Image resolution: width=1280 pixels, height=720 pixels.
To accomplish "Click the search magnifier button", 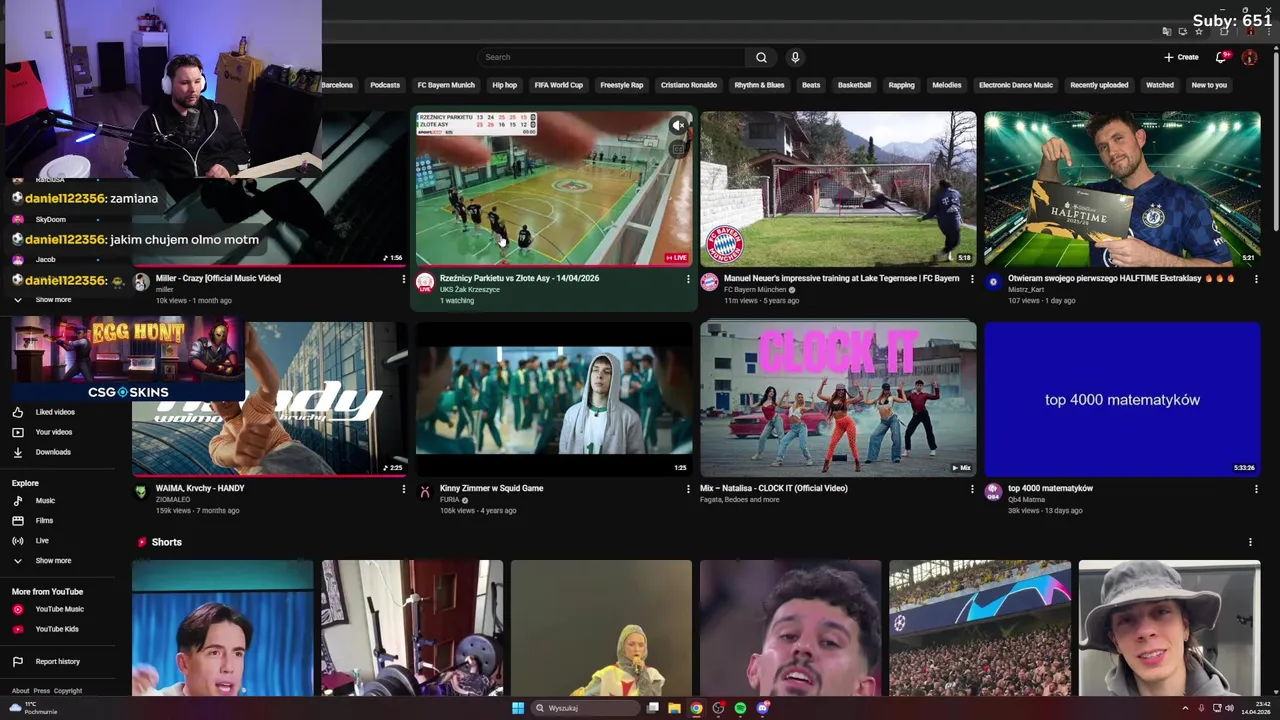I will [761, 57].
